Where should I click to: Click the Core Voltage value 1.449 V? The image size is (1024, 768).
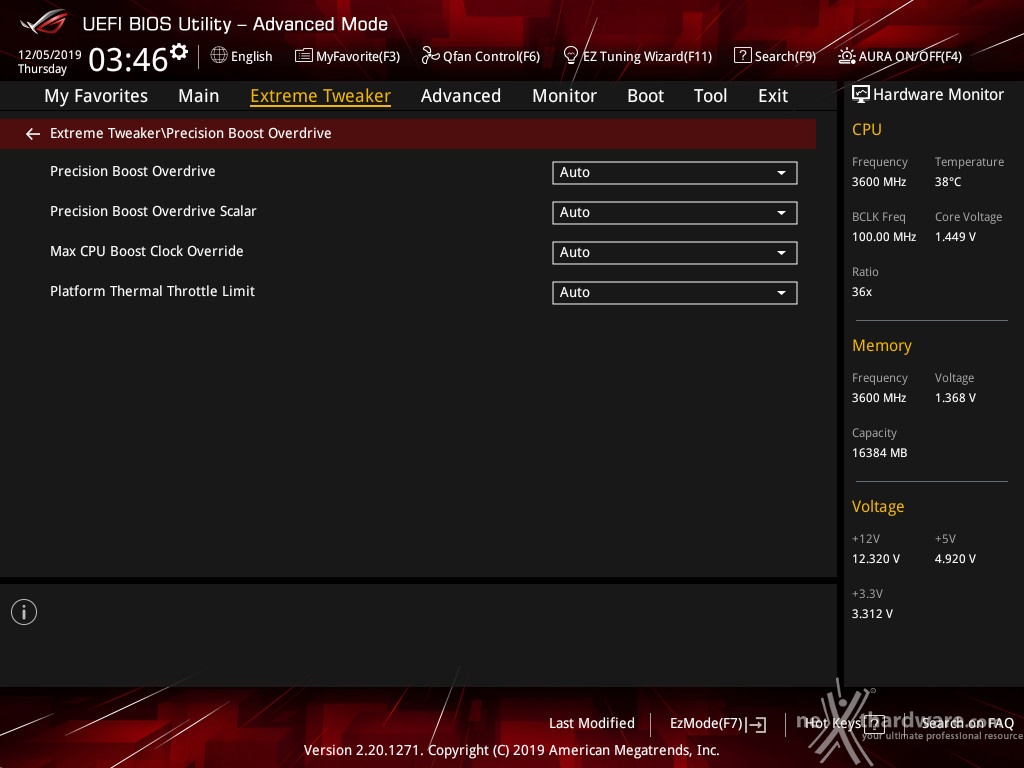tap(955, 237)
